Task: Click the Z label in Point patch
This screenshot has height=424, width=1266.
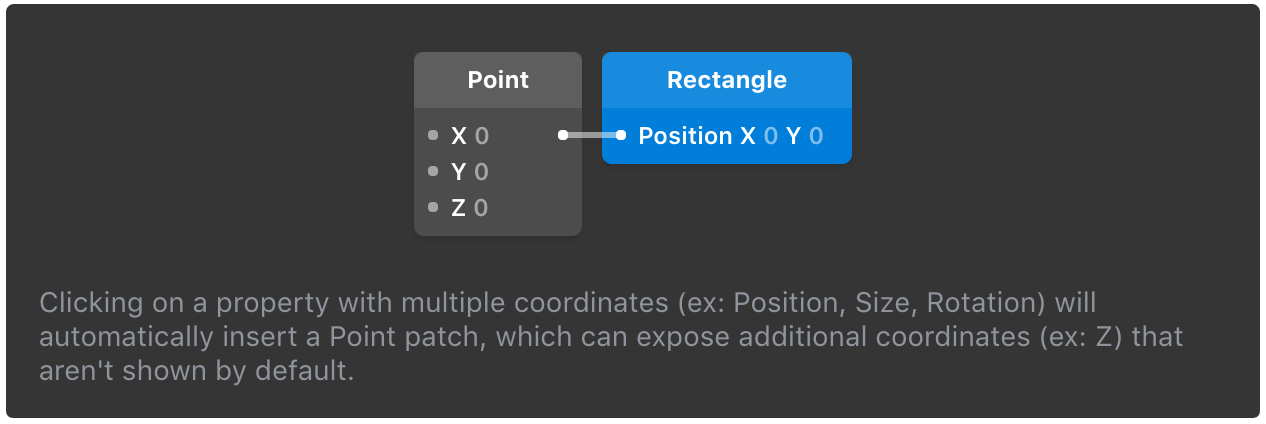Action: pyautogui.click(x=459, y=208)
